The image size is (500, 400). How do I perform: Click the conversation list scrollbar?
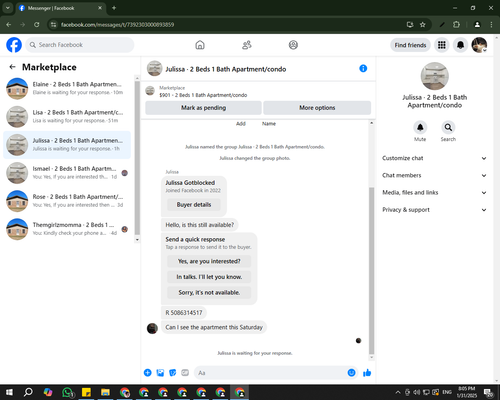[137, 158]
